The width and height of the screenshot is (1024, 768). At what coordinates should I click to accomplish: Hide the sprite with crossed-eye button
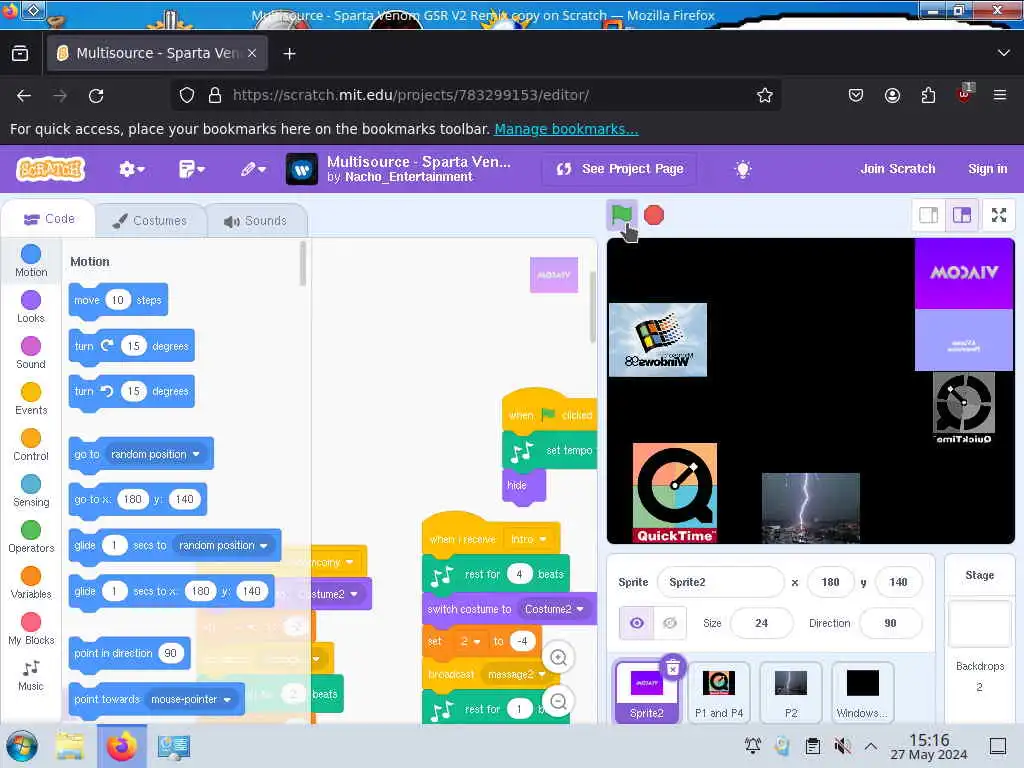[x=669, y=623]
